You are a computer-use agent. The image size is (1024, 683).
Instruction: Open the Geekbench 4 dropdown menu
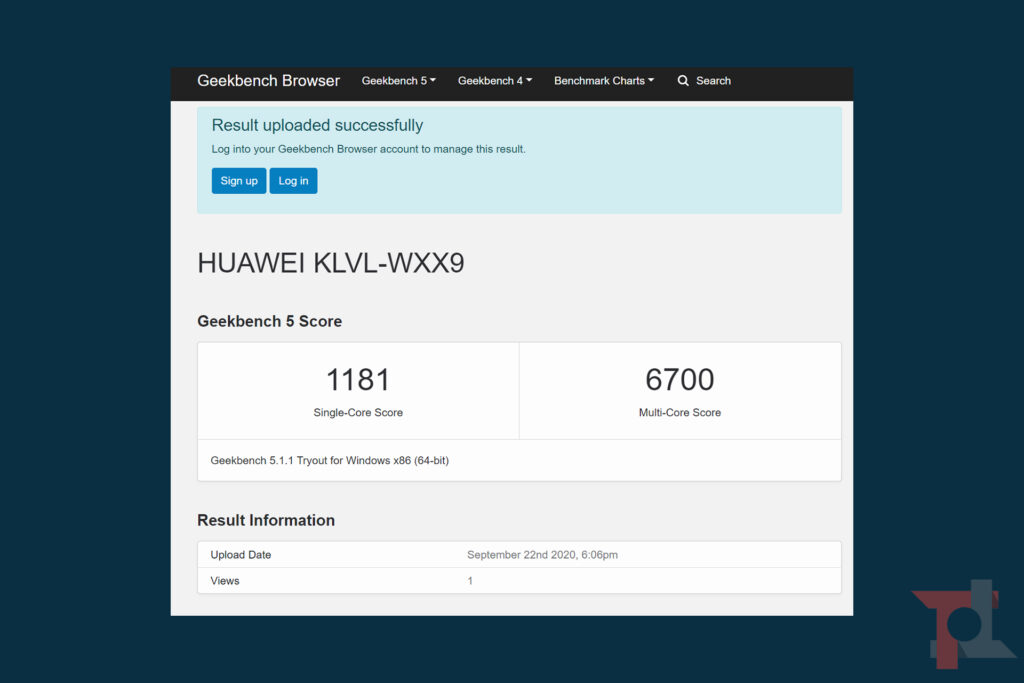pos(494,81)
